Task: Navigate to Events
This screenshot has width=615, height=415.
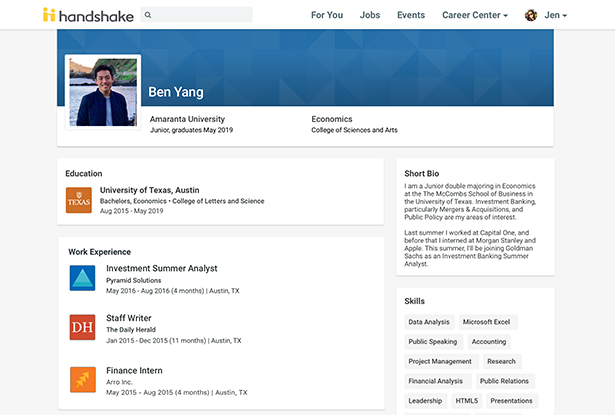Action: point(410,15)
